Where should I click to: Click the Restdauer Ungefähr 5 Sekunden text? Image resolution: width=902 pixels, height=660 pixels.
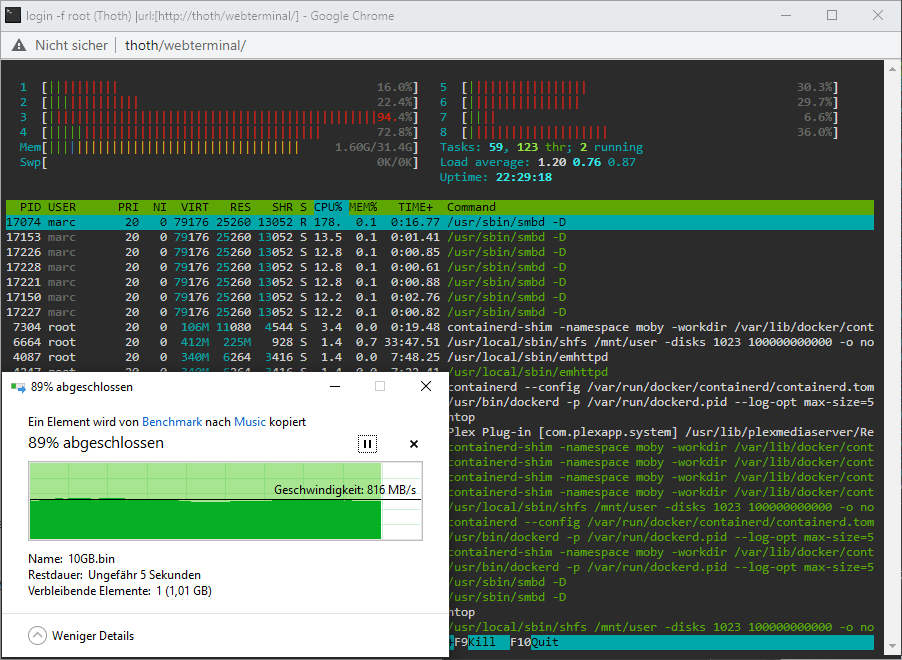[x=114, y=575]
